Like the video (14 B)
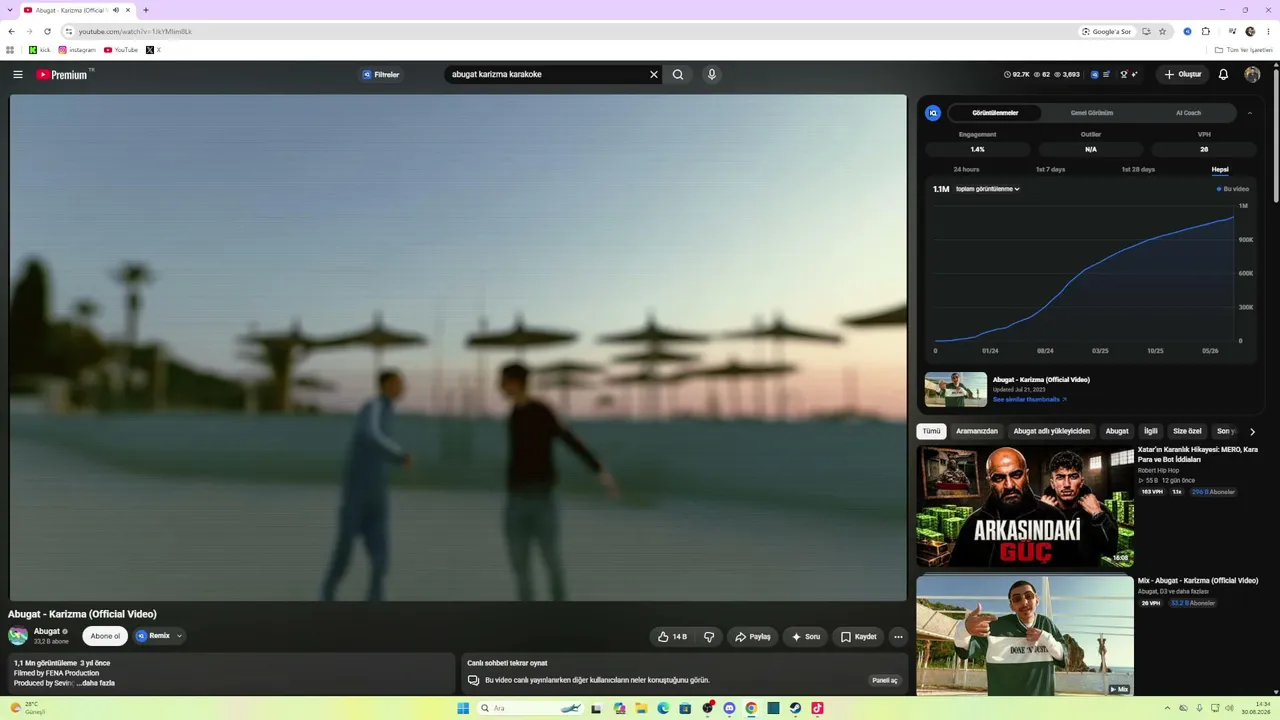 (673, 636)
